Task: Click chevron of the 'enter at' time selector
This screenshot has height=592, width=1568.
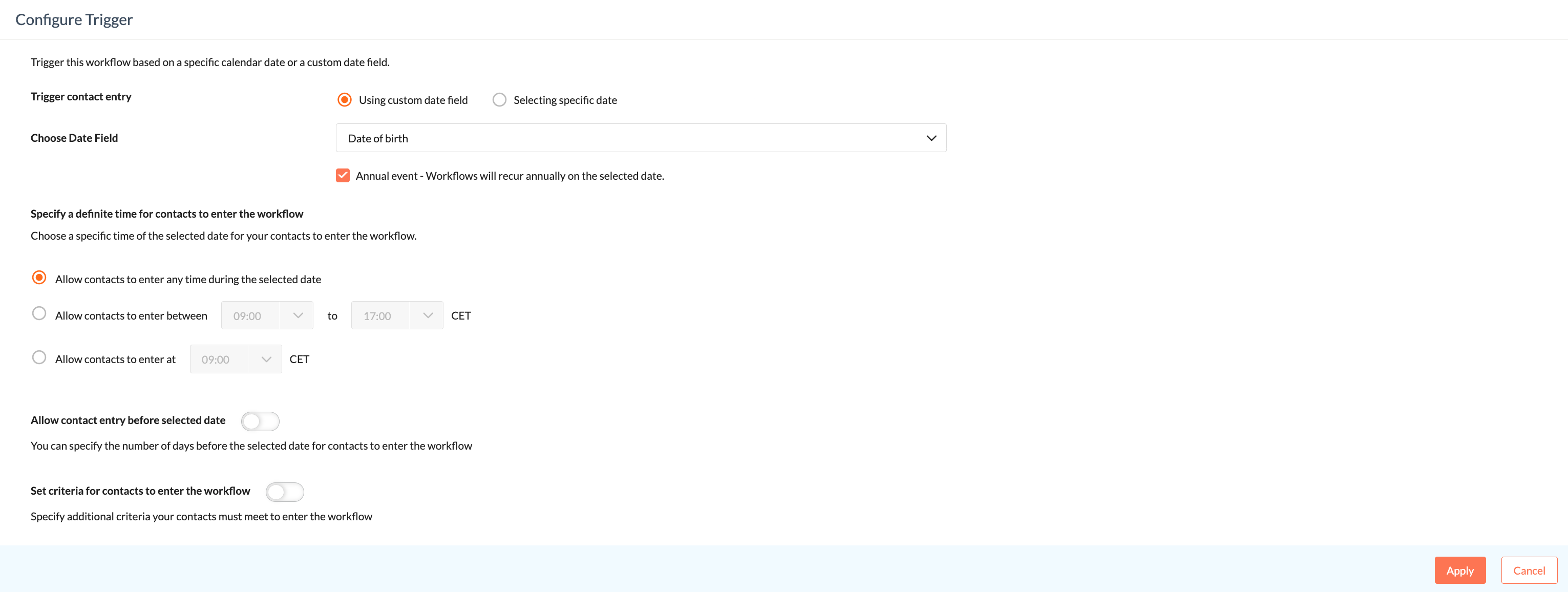Action: pos(266,360)
